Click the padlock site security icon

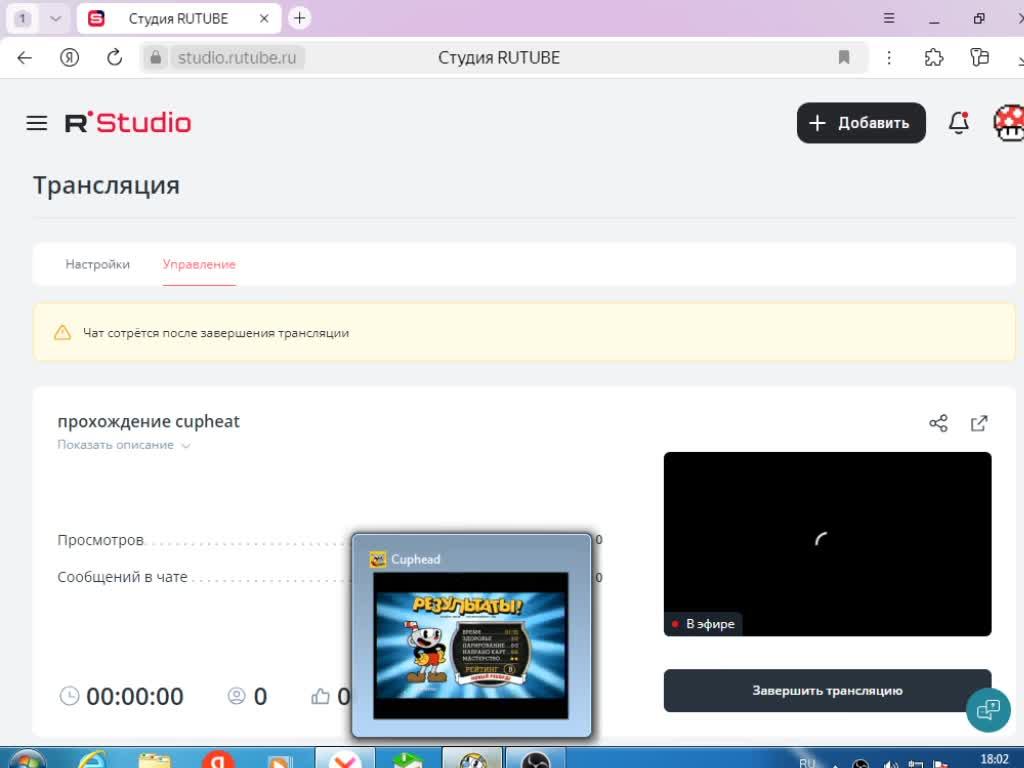click(x=155, y=57)
